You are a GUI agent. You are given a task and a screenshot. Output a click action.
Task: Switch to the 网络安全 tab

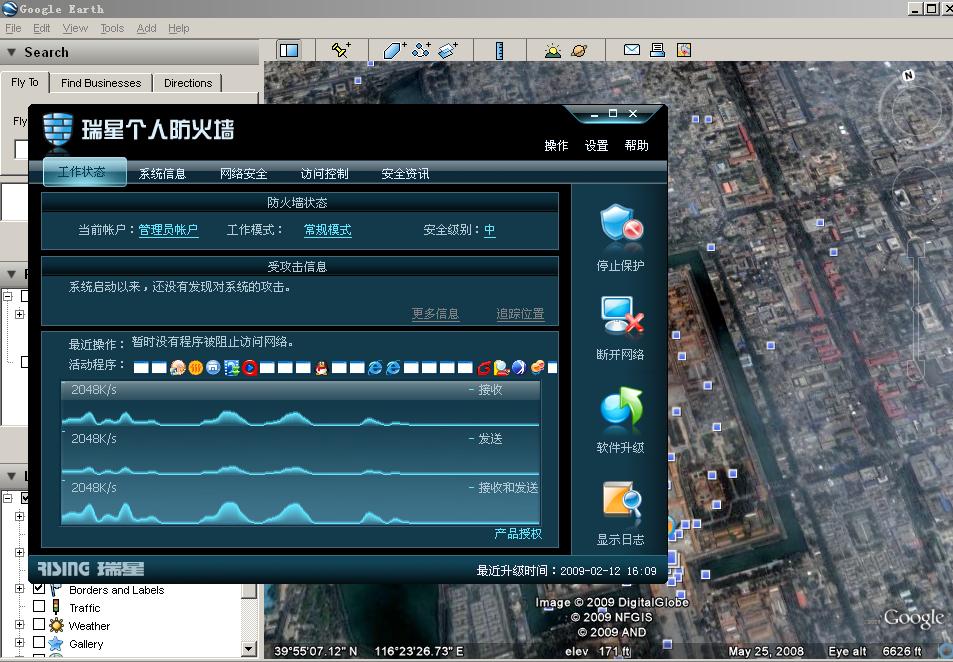point(243,174)
